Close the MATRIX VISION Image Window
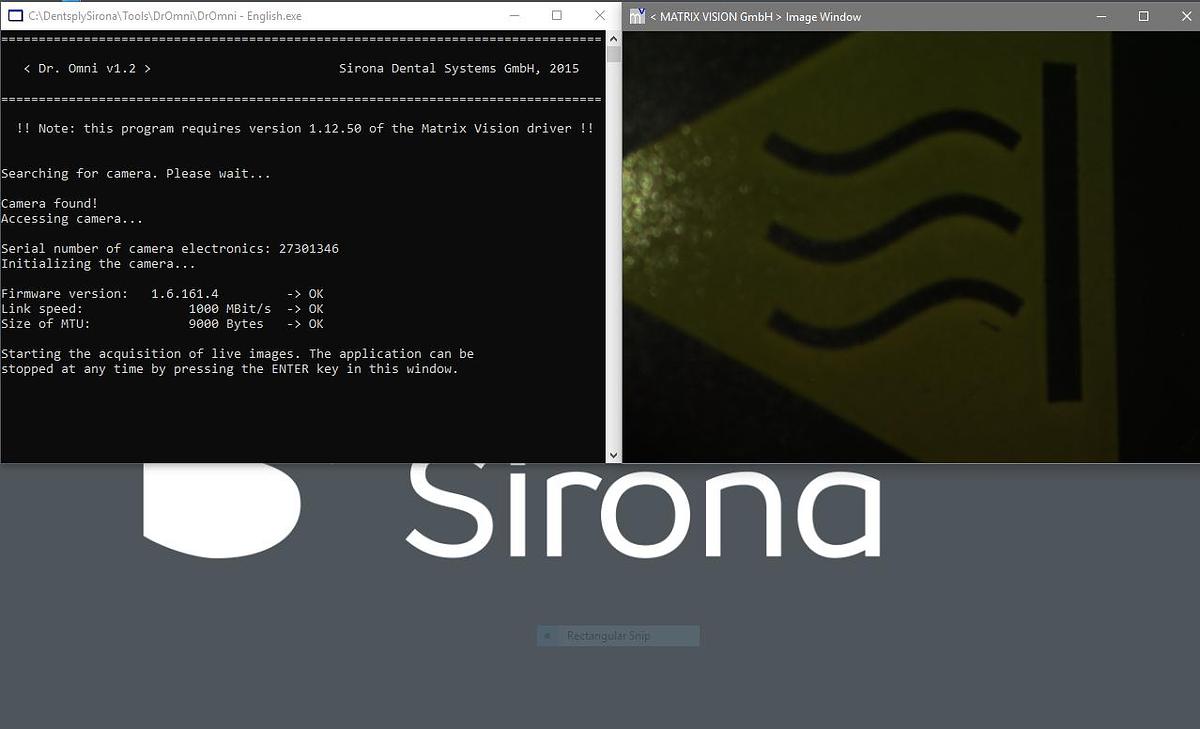 click(x=1186, y=16)
